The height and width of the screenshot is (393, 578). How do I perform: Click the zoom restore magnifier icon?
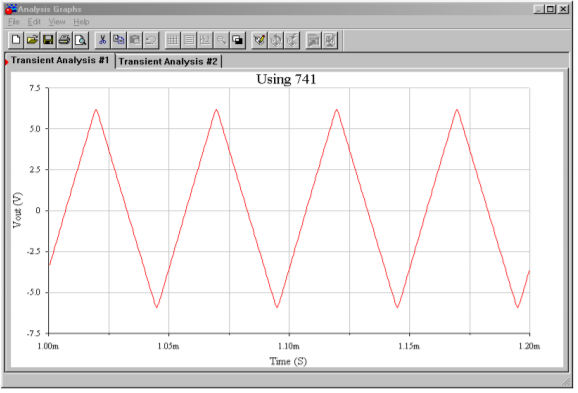point(221,39)
